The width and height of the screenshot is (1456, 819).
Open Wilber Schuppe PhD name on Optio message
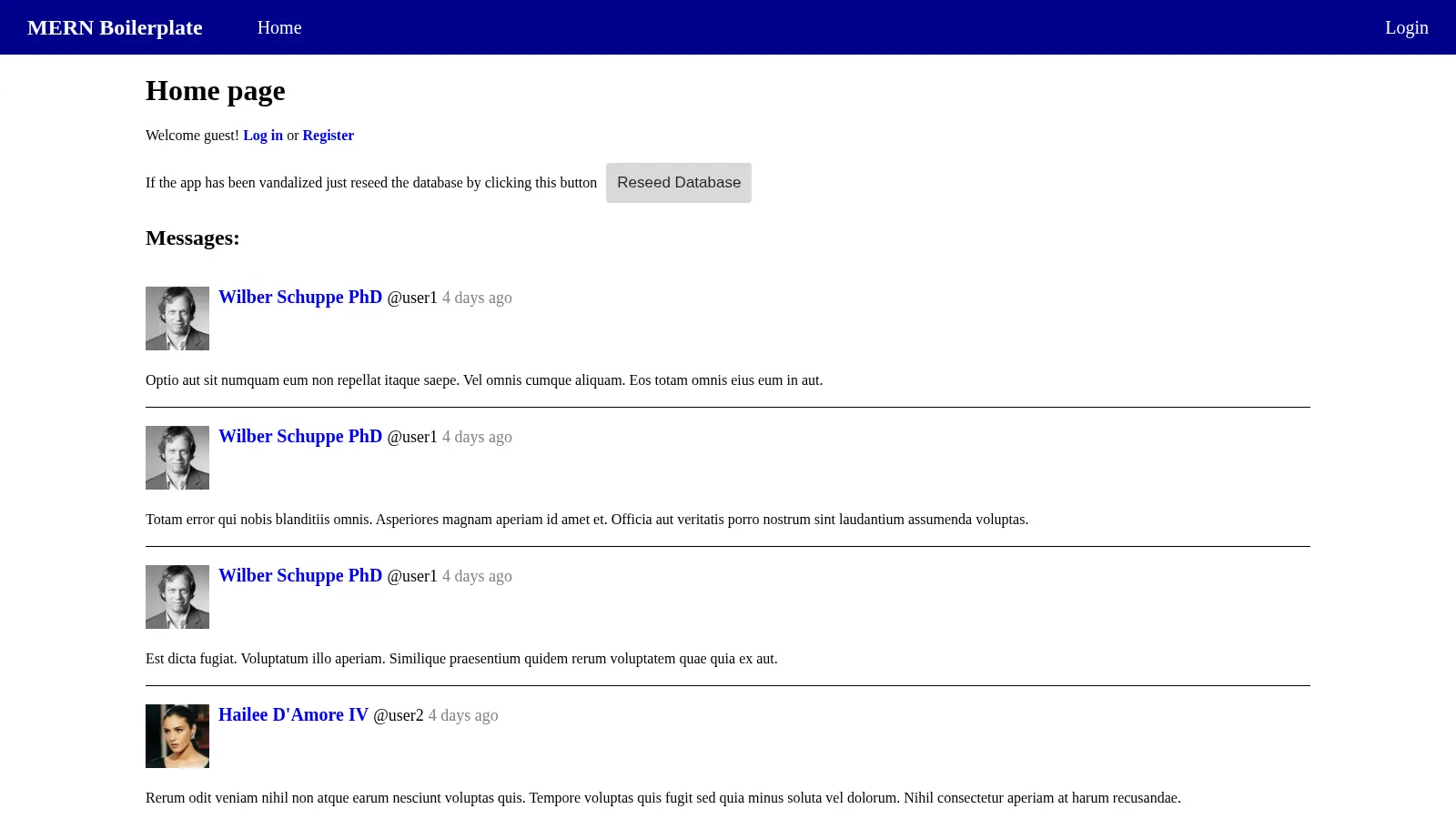(300, 297)
